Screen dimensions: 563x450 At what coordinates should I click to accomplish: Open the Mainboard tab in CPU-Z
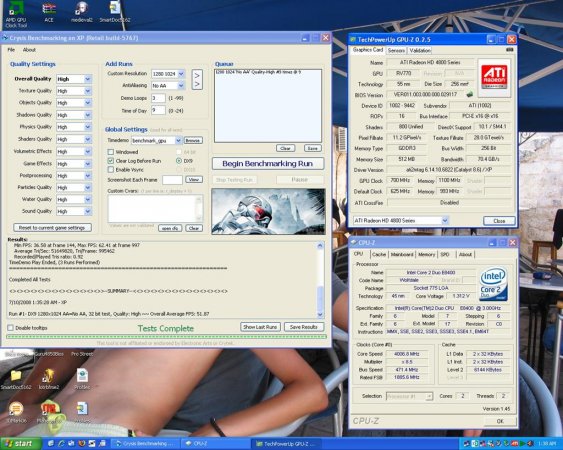pyautogui.click(x=402, y=254)
